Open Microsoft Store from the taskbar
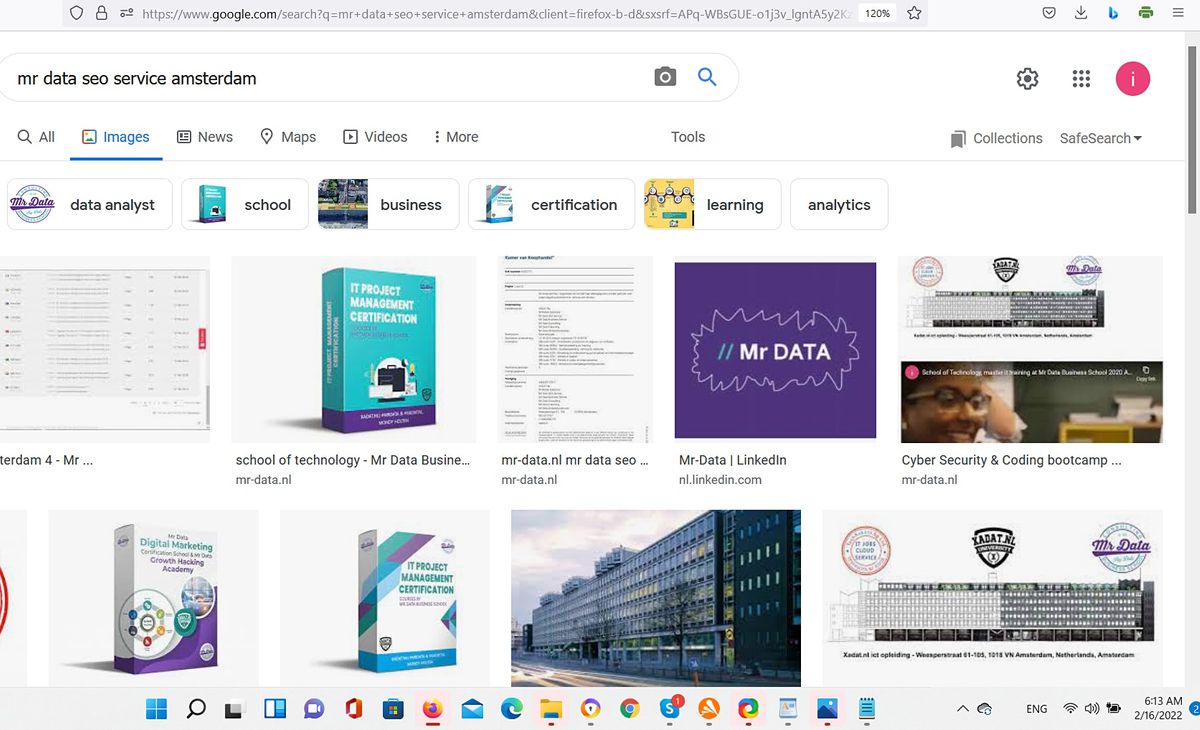Image resolution: width=1200 pixels, height=730 pixels. (x=392, y=709)
